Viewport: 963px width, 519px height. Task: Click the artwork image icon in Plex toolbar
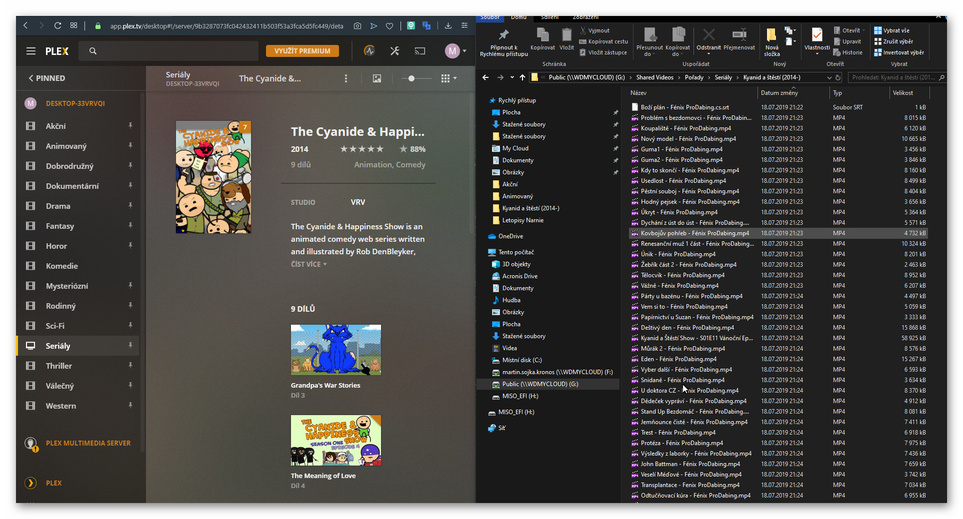376,78
